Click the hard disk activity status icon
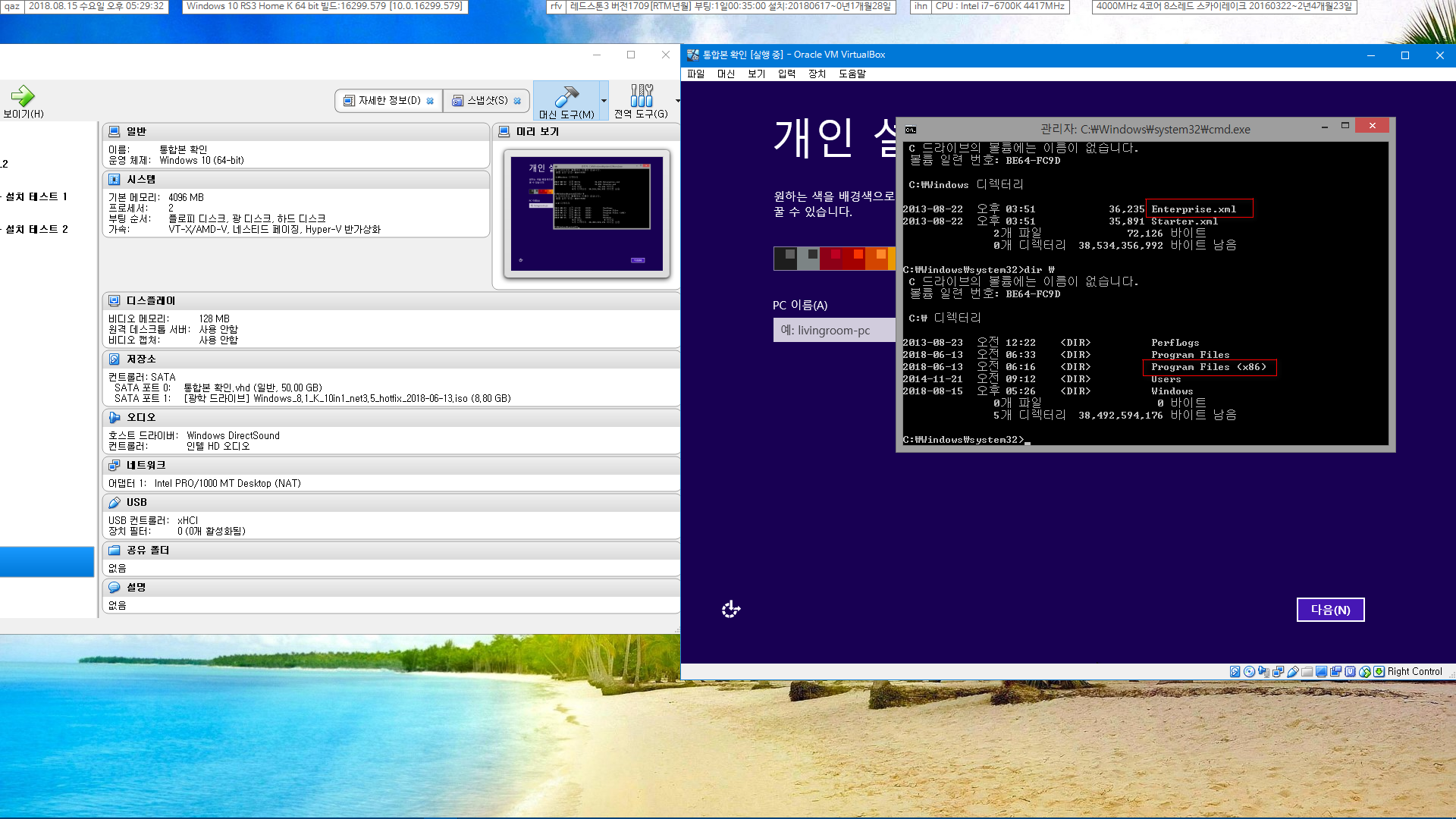 point(1235,672)
